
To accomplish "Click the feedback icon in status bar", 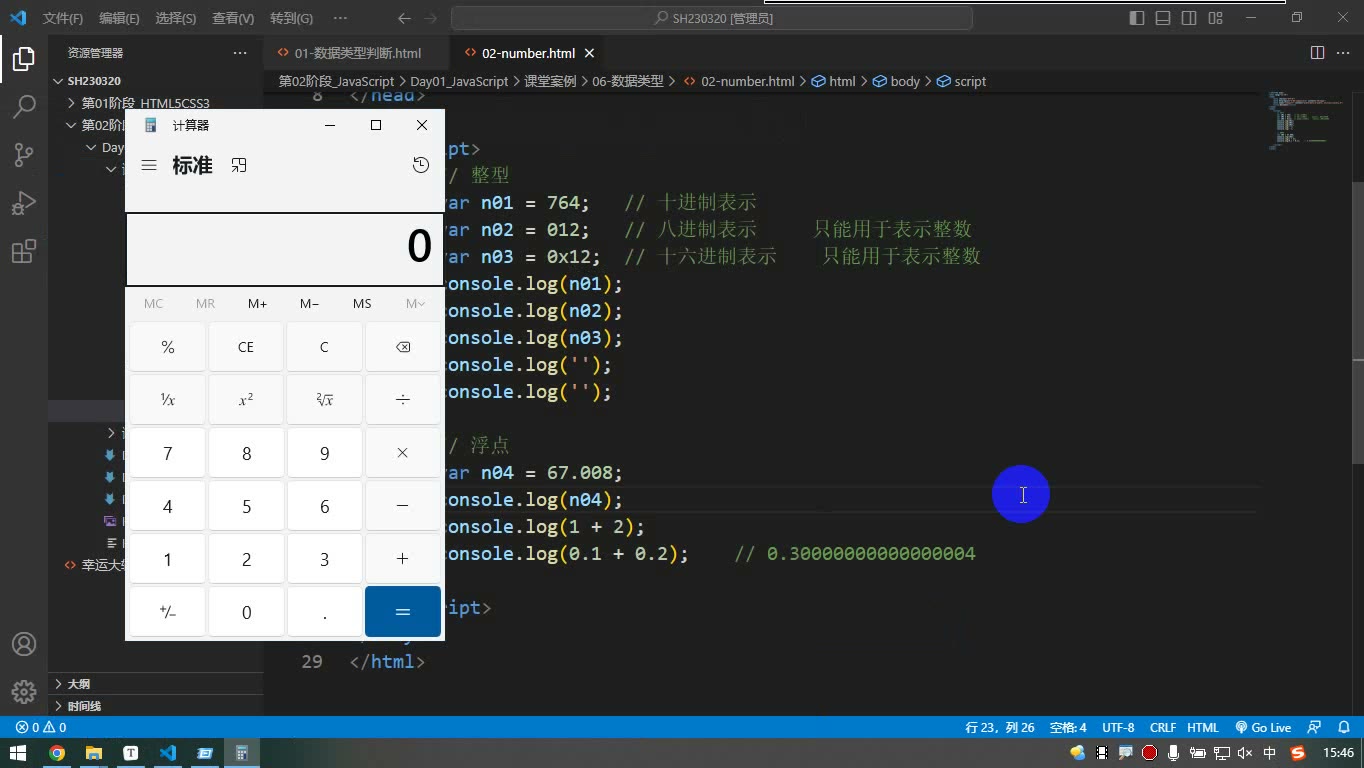I will click(x=1315, y=727).
